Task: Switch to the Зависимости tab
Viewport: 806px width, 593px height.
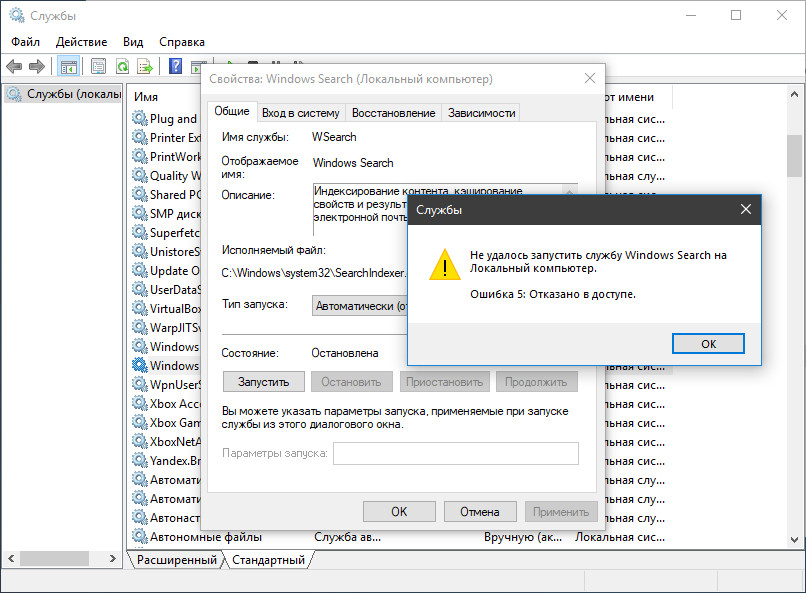Action: click(x=481, y=113)
